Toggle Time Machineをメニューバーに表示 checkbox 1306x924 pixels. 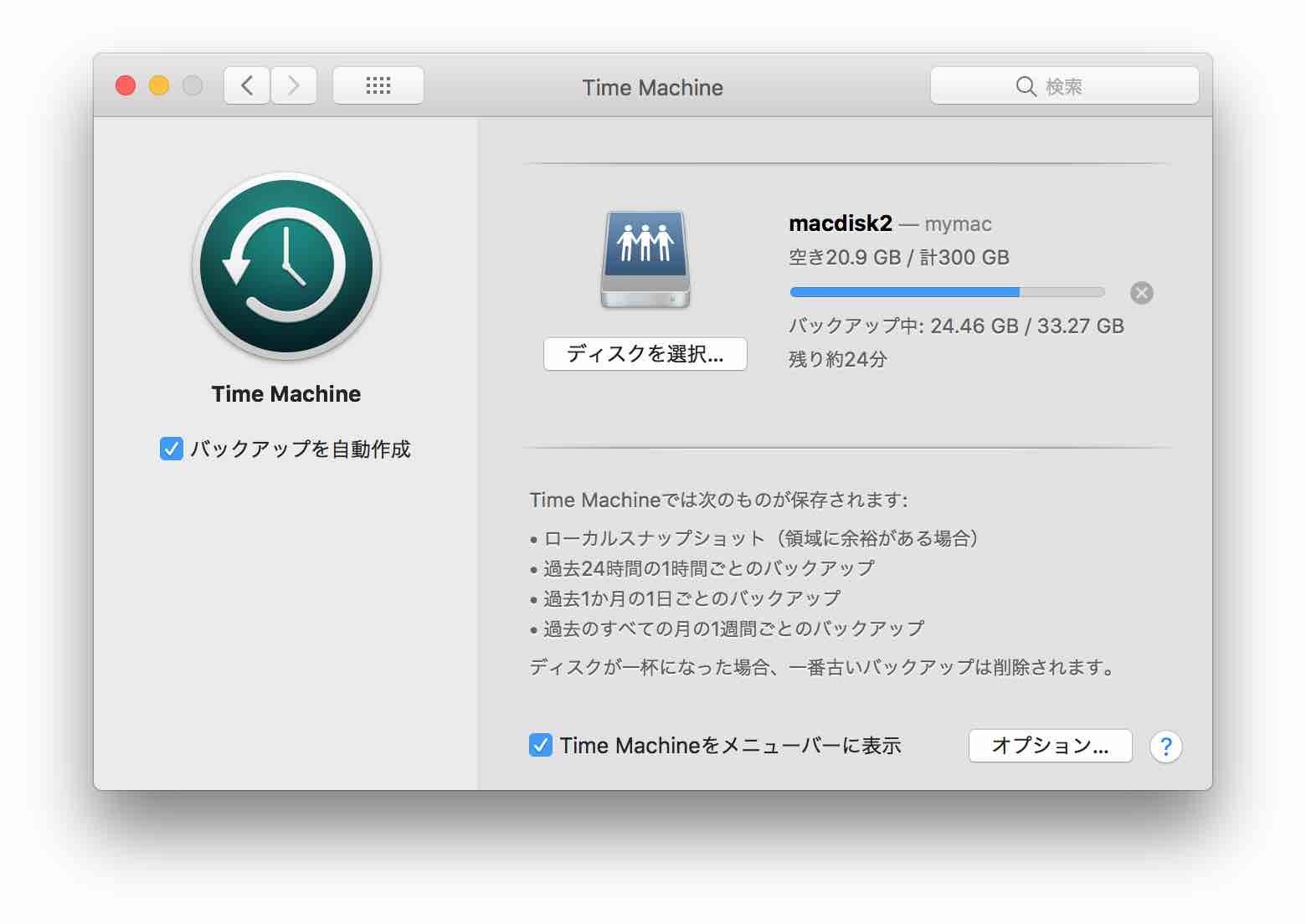pyautogui.click(x=540, y=745)
